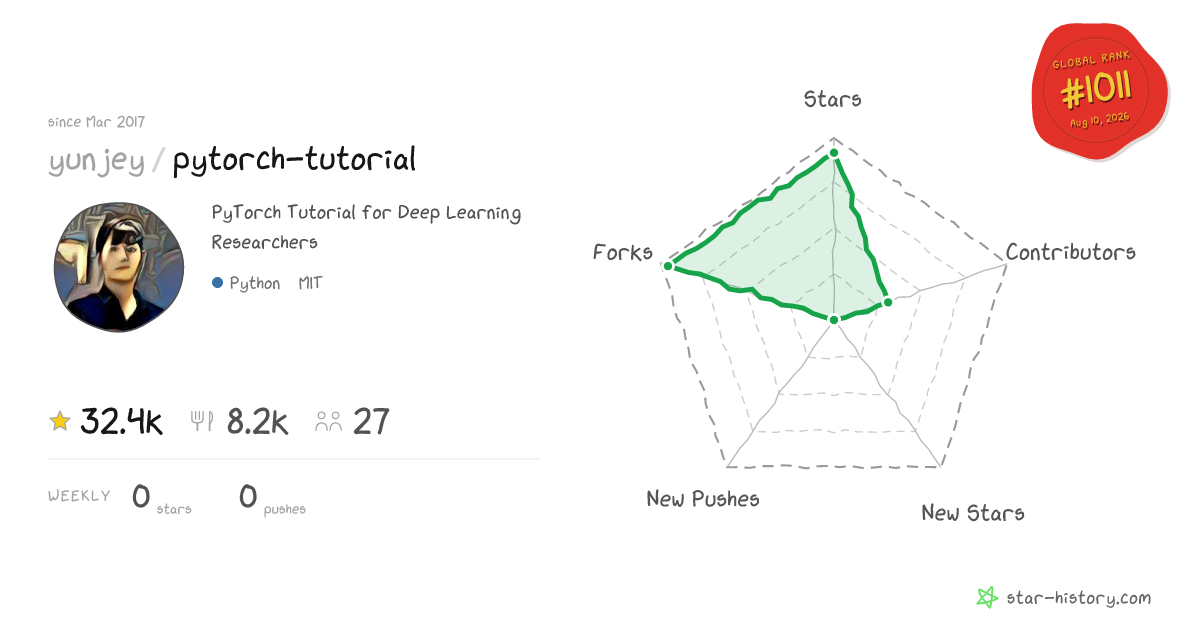
Task: Click the yellow star icon beside 32.4k
Action: click(60, 422)
